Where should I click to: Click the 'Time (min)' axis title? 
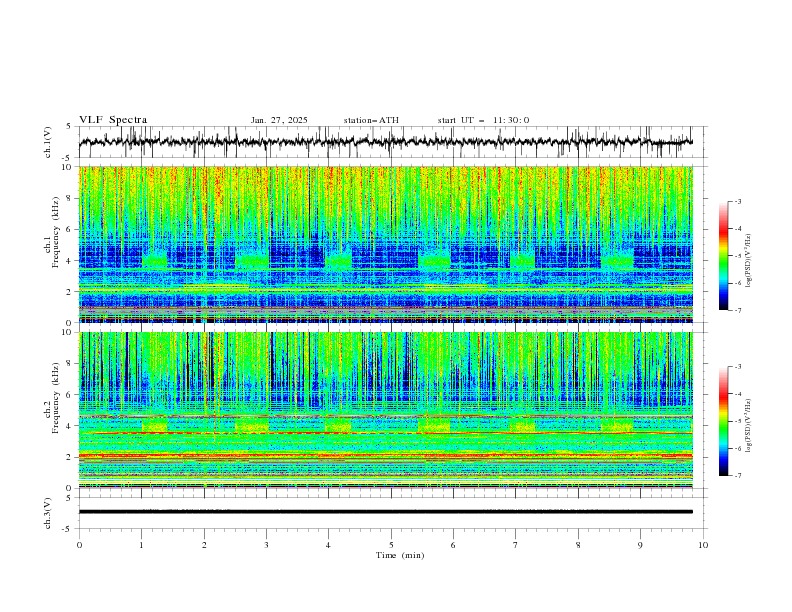(400, 555)
